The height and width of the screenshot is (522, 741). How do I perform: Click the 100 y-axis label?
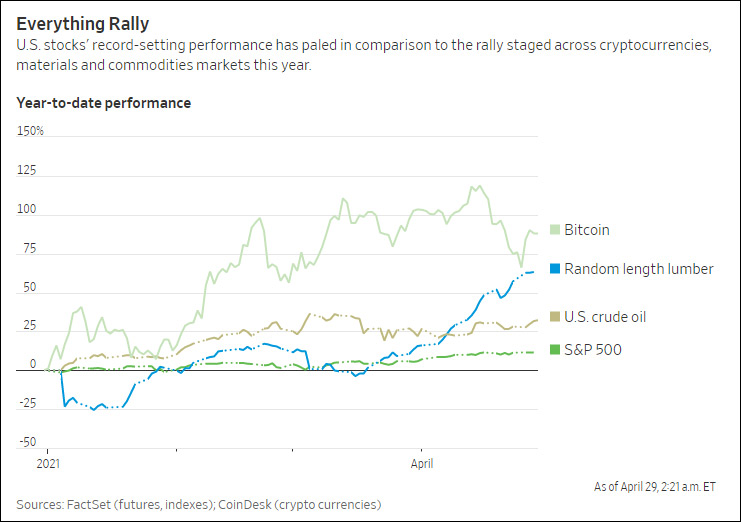click(26, 210)
